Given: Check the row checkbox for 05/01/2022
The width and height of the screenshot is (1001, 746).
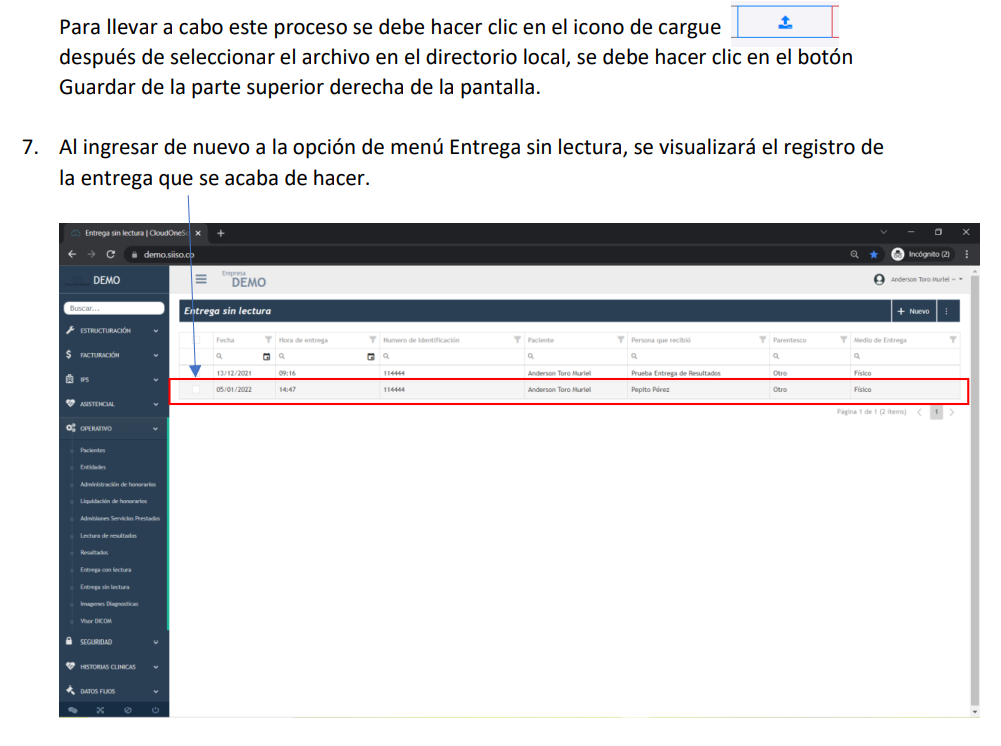Looking at the screenshot, I should pos(196,389).
